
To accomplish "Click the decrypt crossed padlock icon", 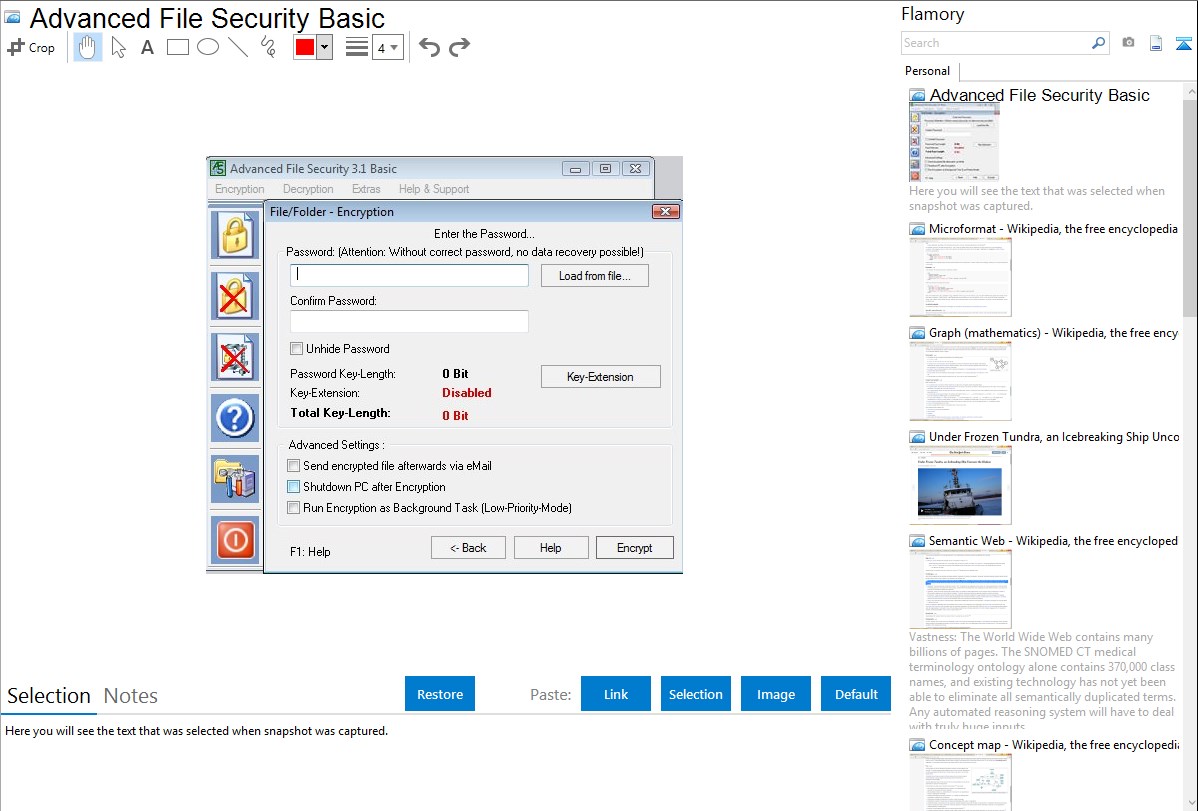I will click(x=235, y=296).
